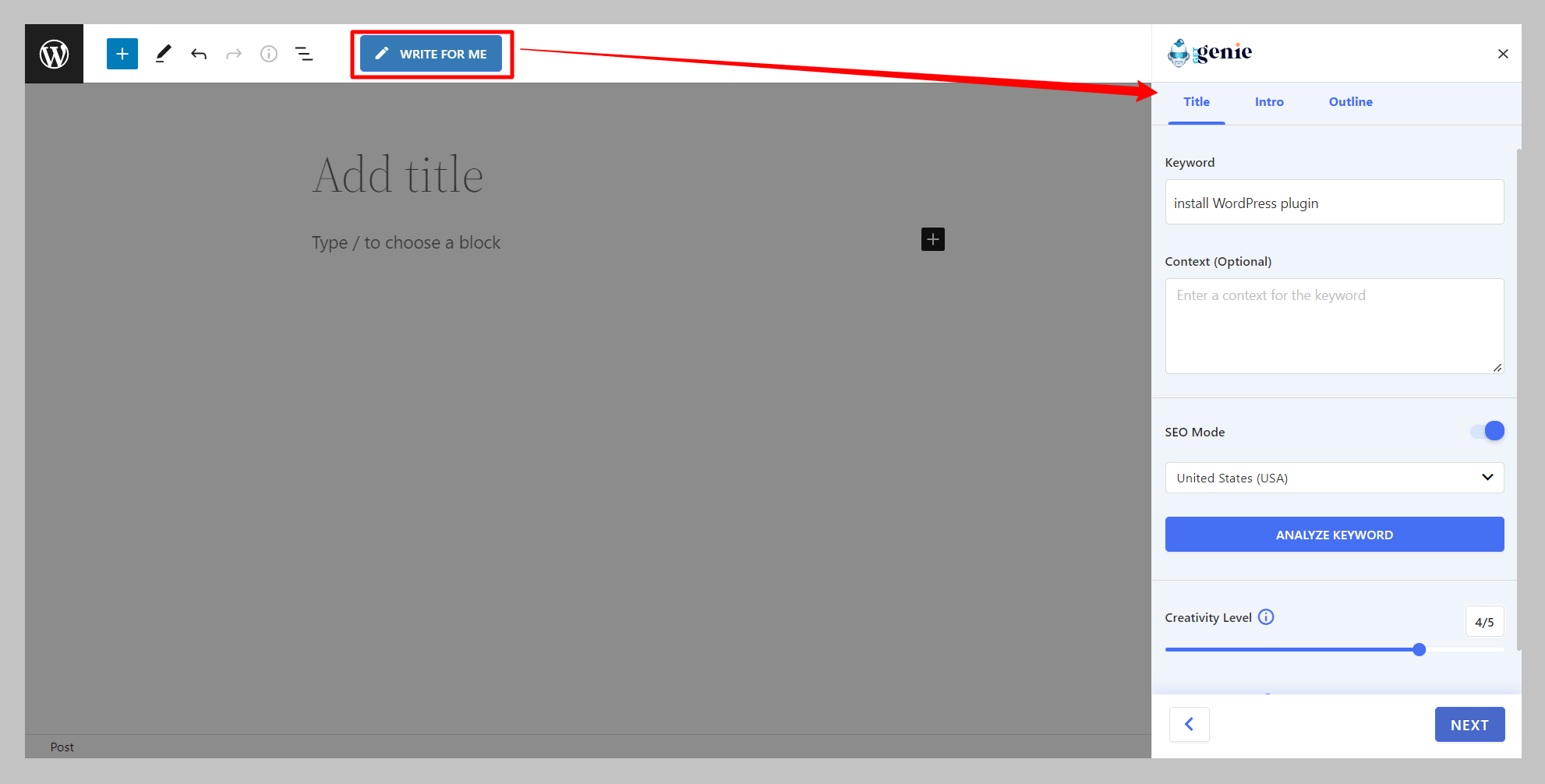Switch to the Intro tab

click(1269, 102)
